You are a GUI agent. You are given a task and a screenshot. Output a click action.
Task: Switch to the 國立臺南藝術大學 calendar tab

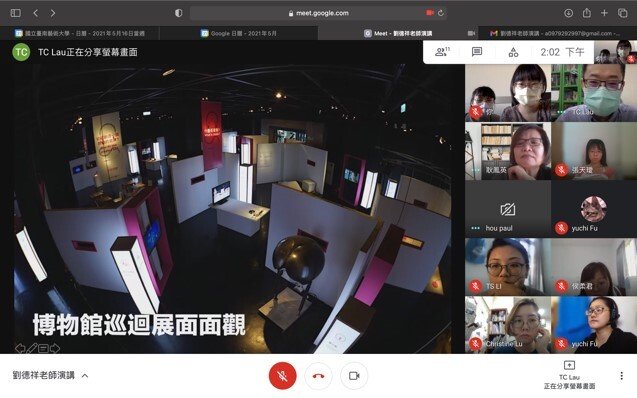tap(80, 33)
